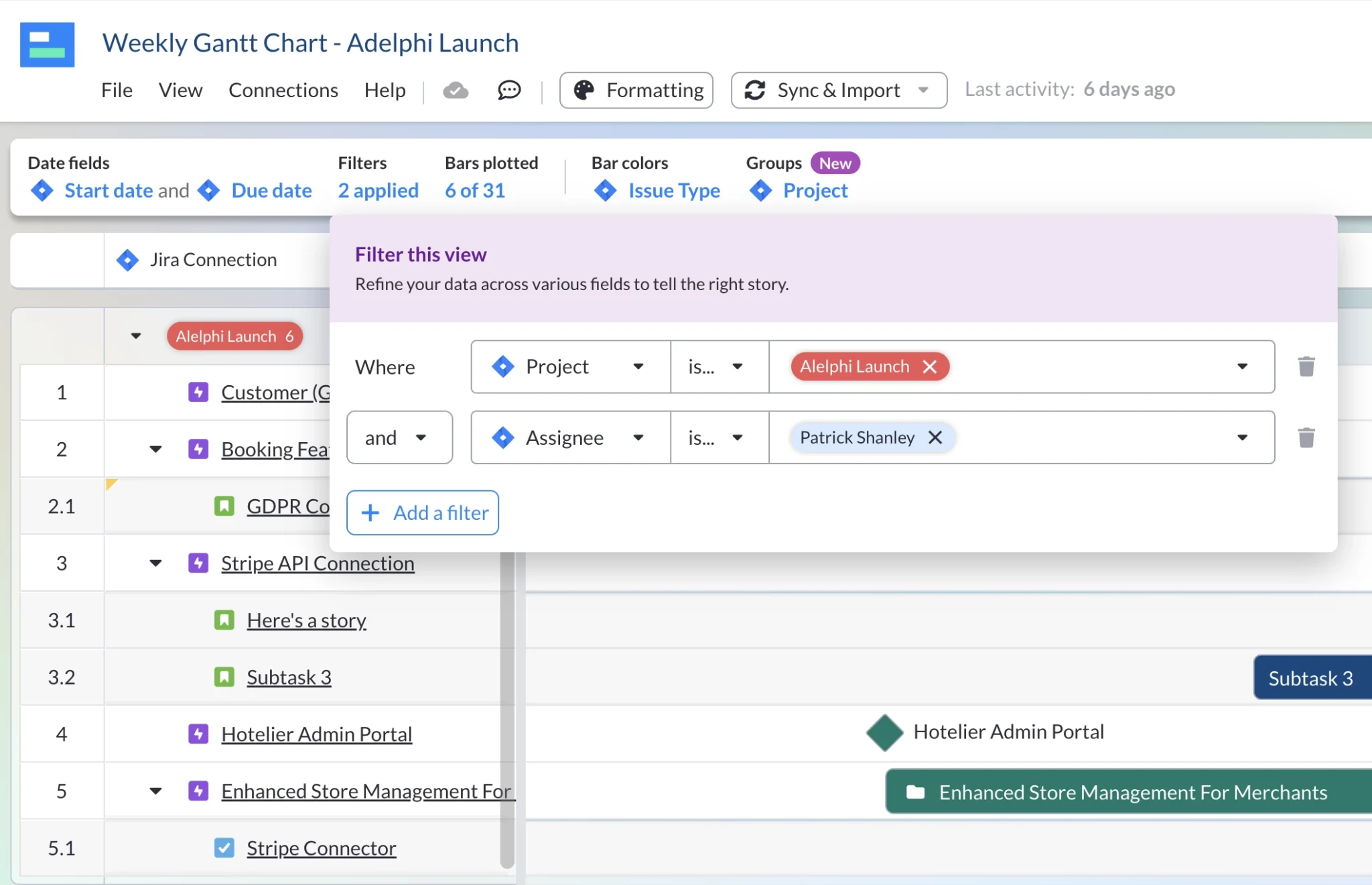The image size is (1372, 885).
Task: Click the Due date Jira diamond icon
Action: [x=209, y=190]
